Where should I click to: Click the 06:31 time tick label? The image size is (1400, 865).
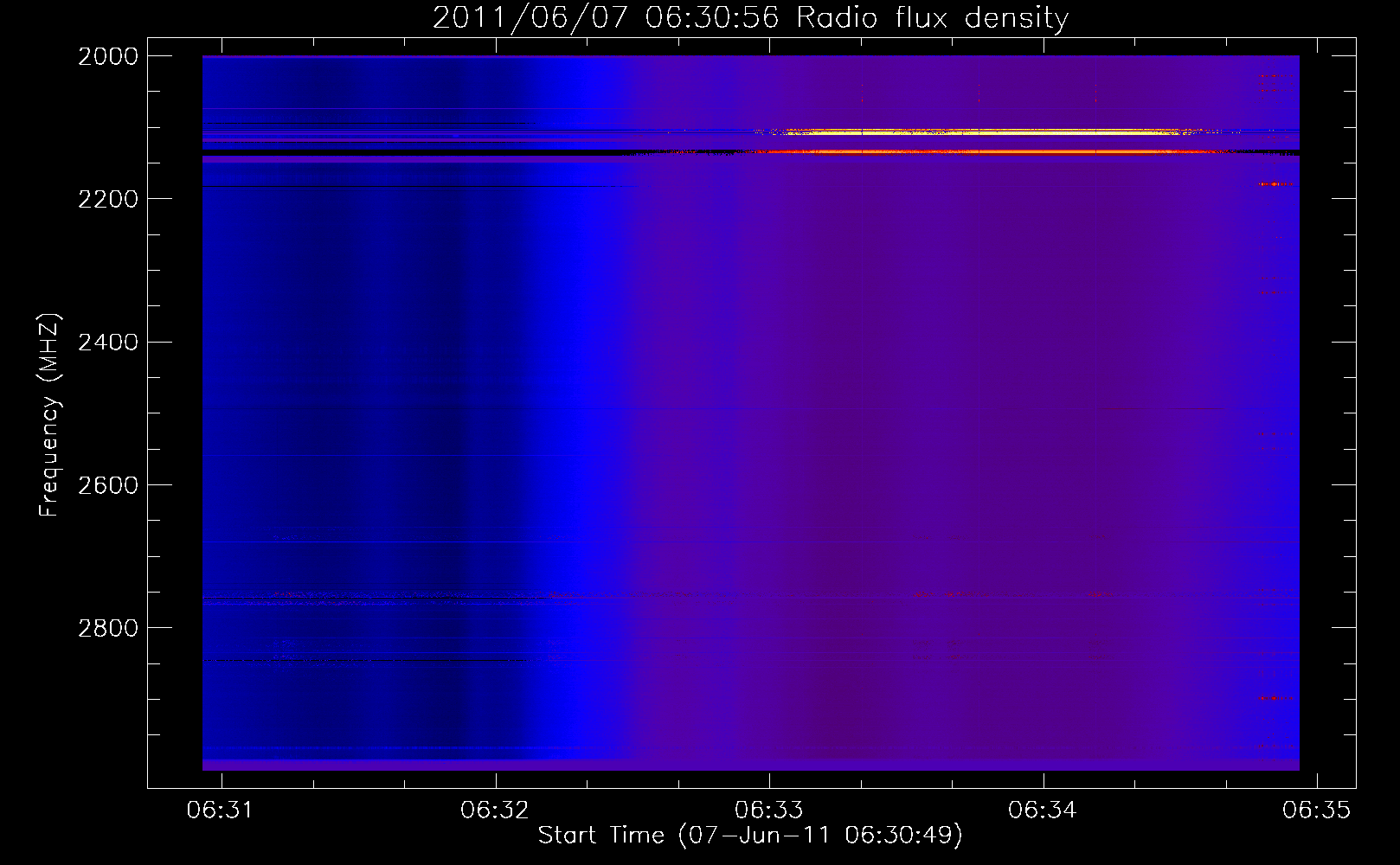click(222, 810)
